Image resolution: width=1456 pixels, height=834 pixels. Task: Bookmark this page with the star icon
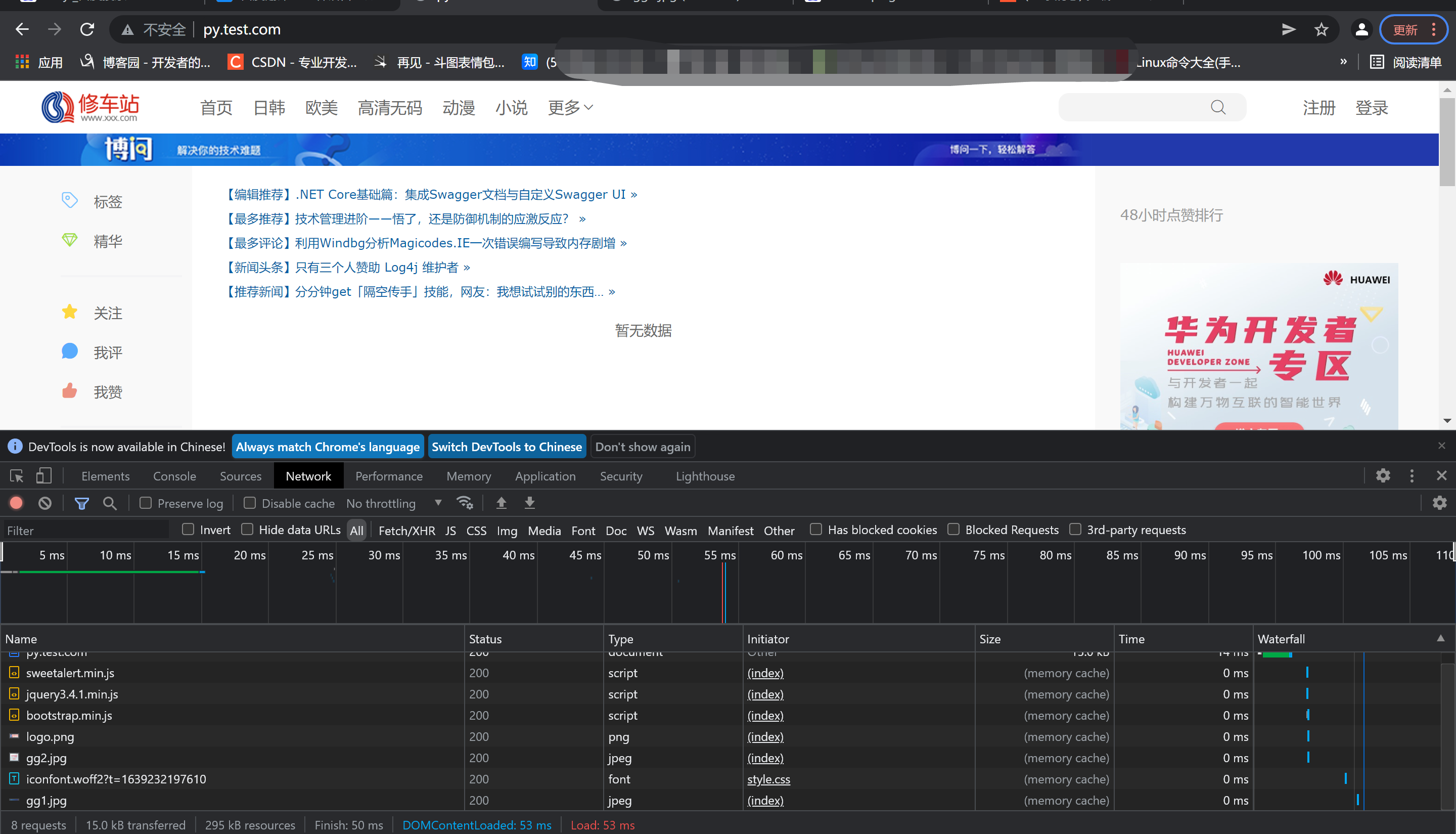point(1321,29)
